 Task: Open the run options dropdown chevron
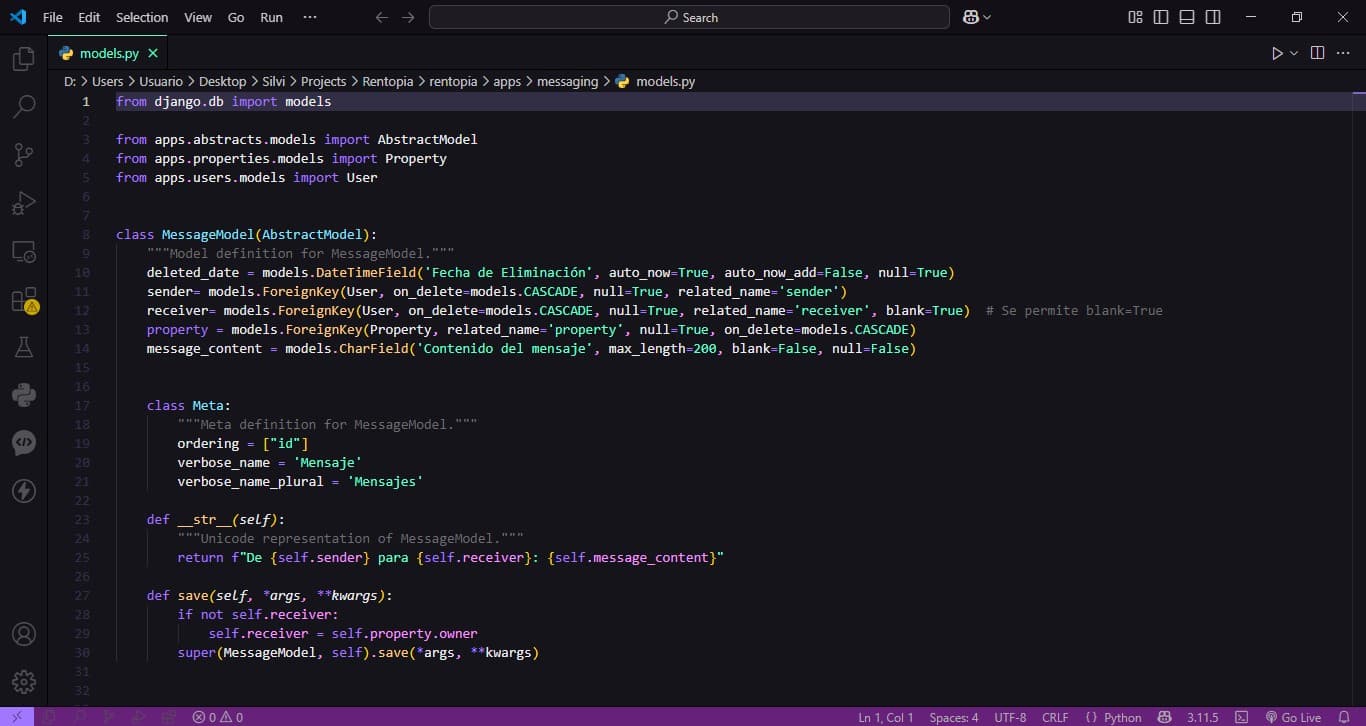pos(1294,53)
